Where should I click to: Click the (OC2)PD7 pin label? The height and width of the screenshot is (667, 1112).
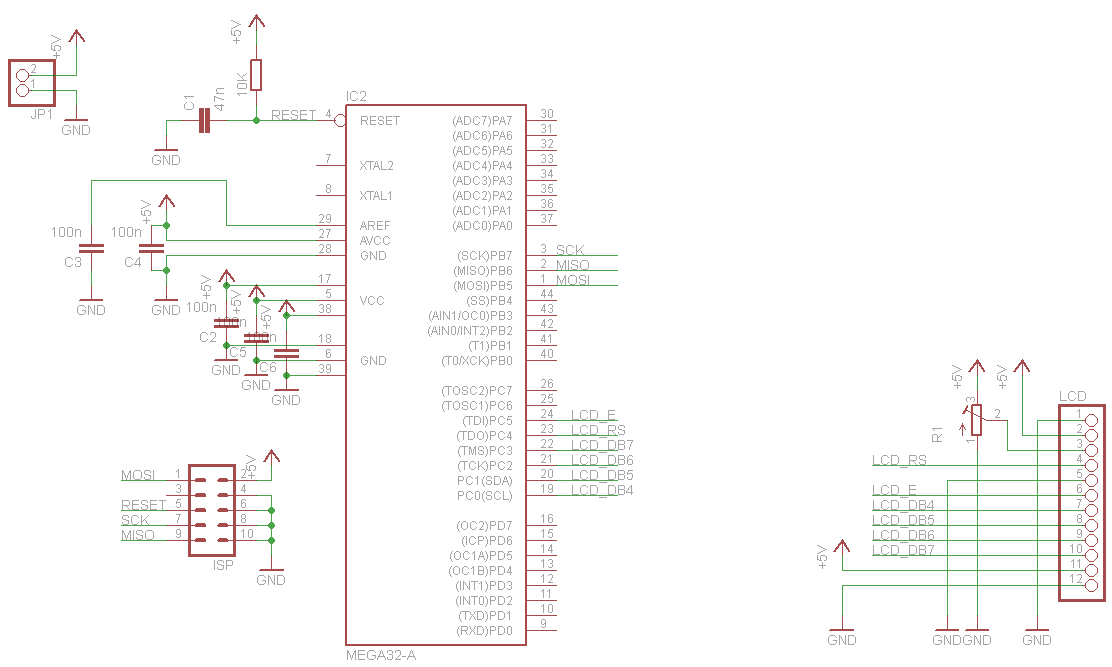coord(484,525)
